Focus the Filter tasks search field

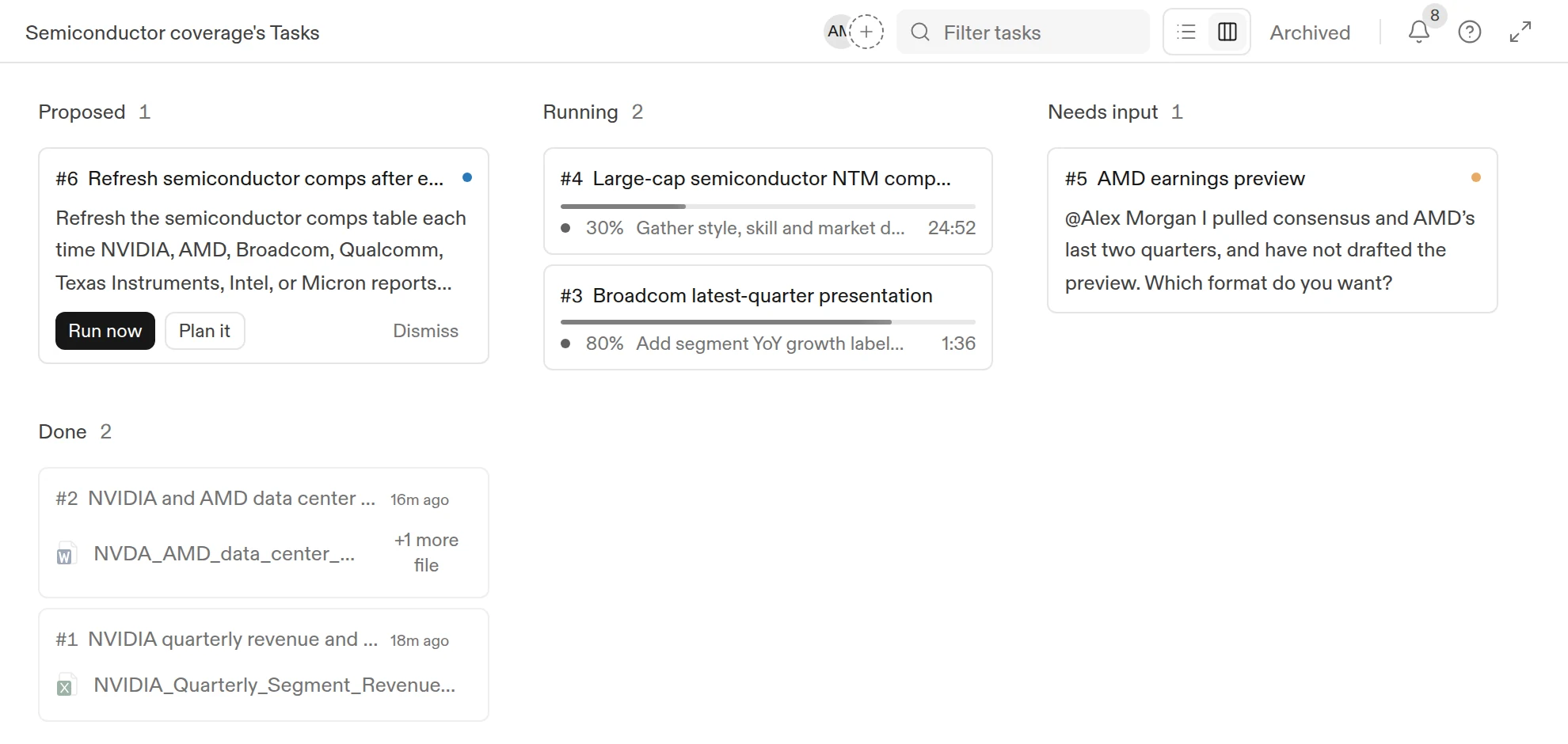click(1023, 32)
